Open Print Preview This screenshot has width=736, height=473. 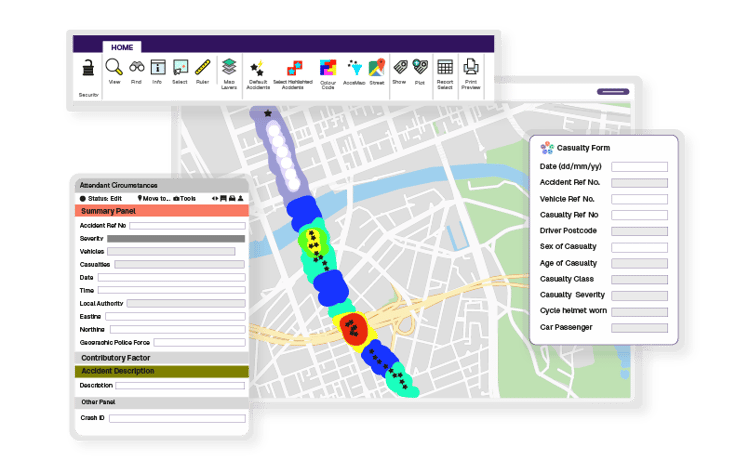point(471,67)
